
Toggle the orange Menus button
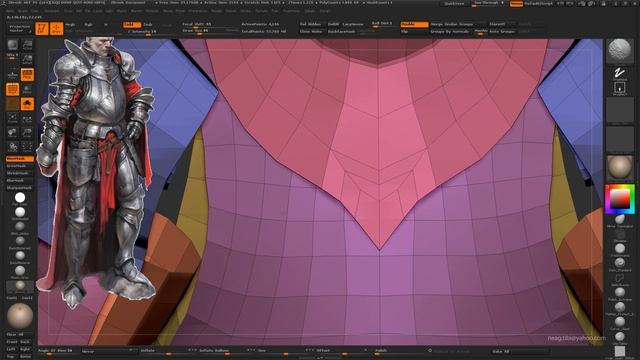tap(516, 4)
